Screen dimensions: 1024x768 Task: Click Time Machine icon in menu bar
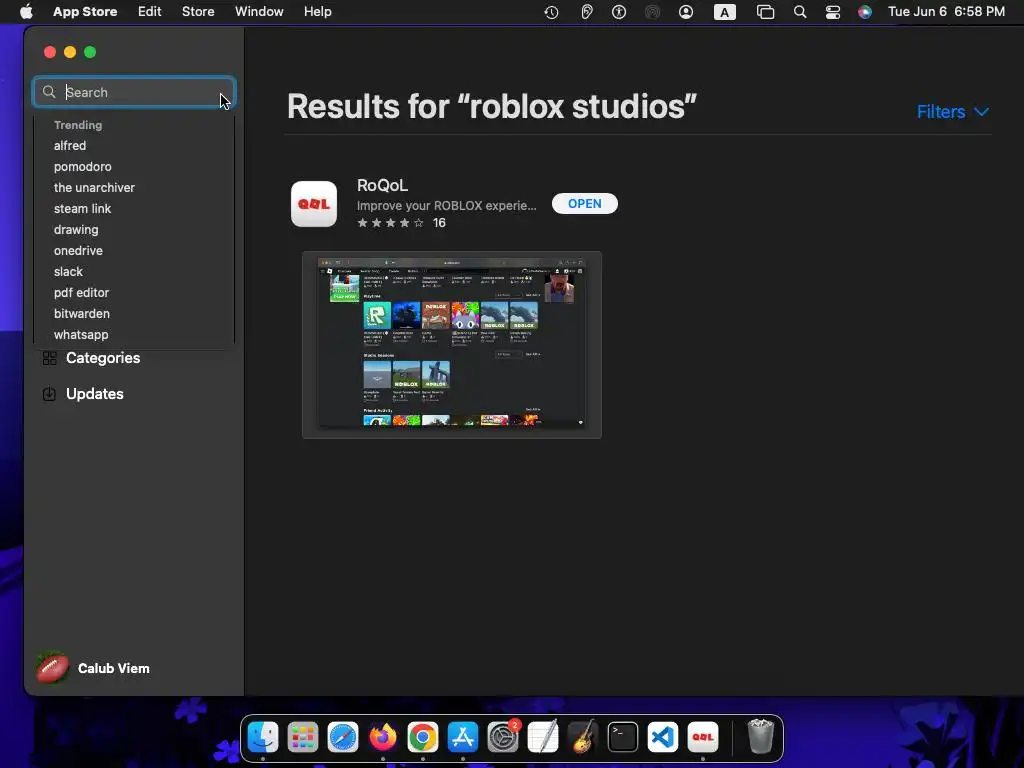click(x=551, y=12)
